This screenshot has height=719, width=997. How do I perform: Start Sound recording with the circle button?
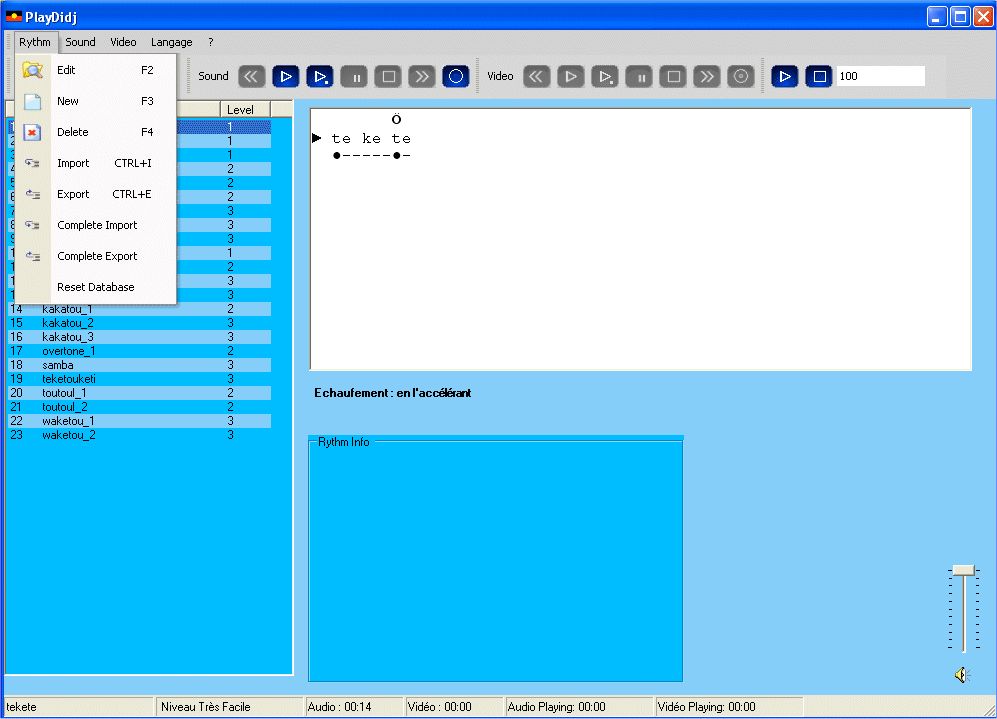tap(456, 77)
